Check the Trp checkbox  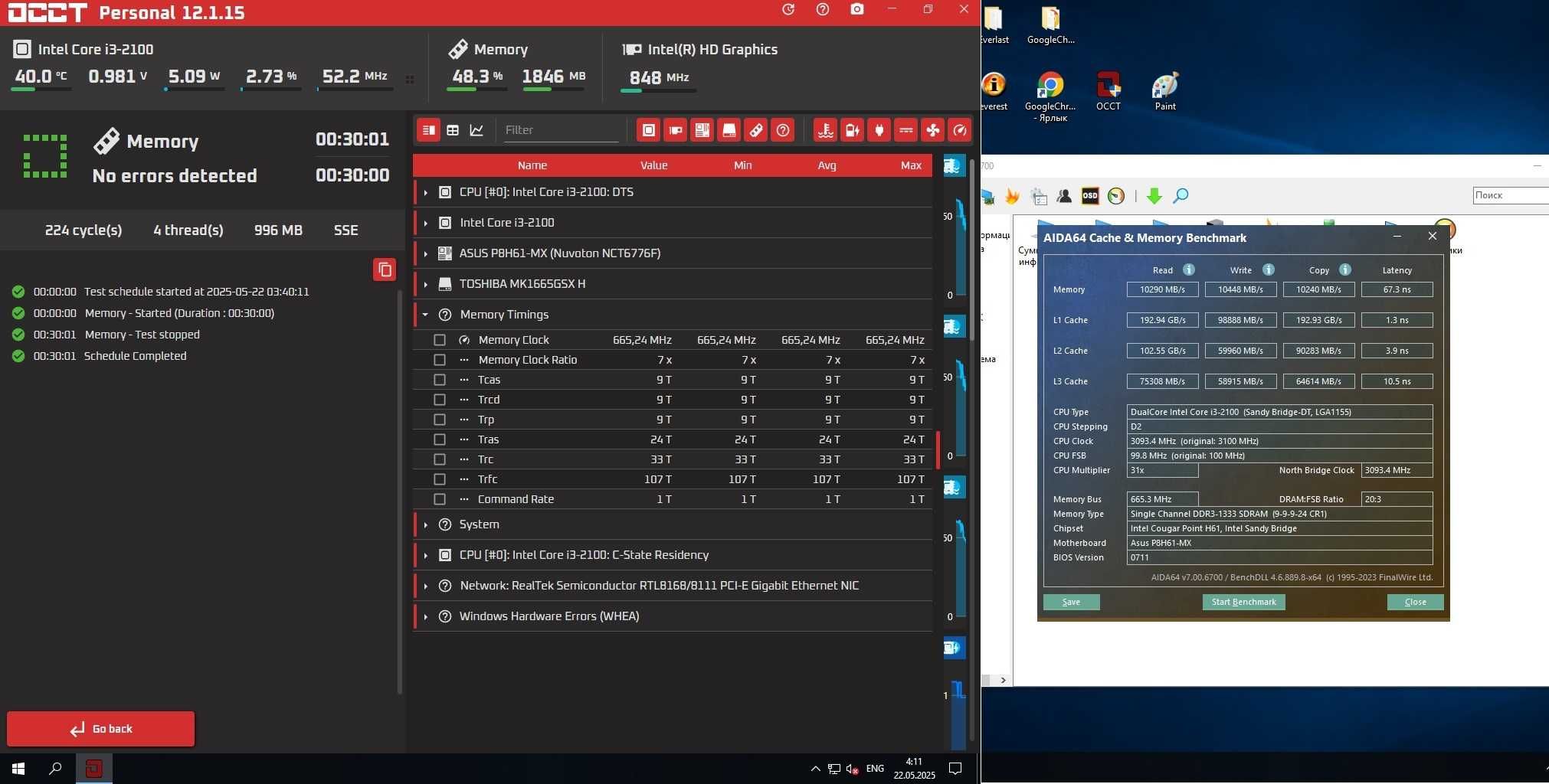[x=440, y=420]
